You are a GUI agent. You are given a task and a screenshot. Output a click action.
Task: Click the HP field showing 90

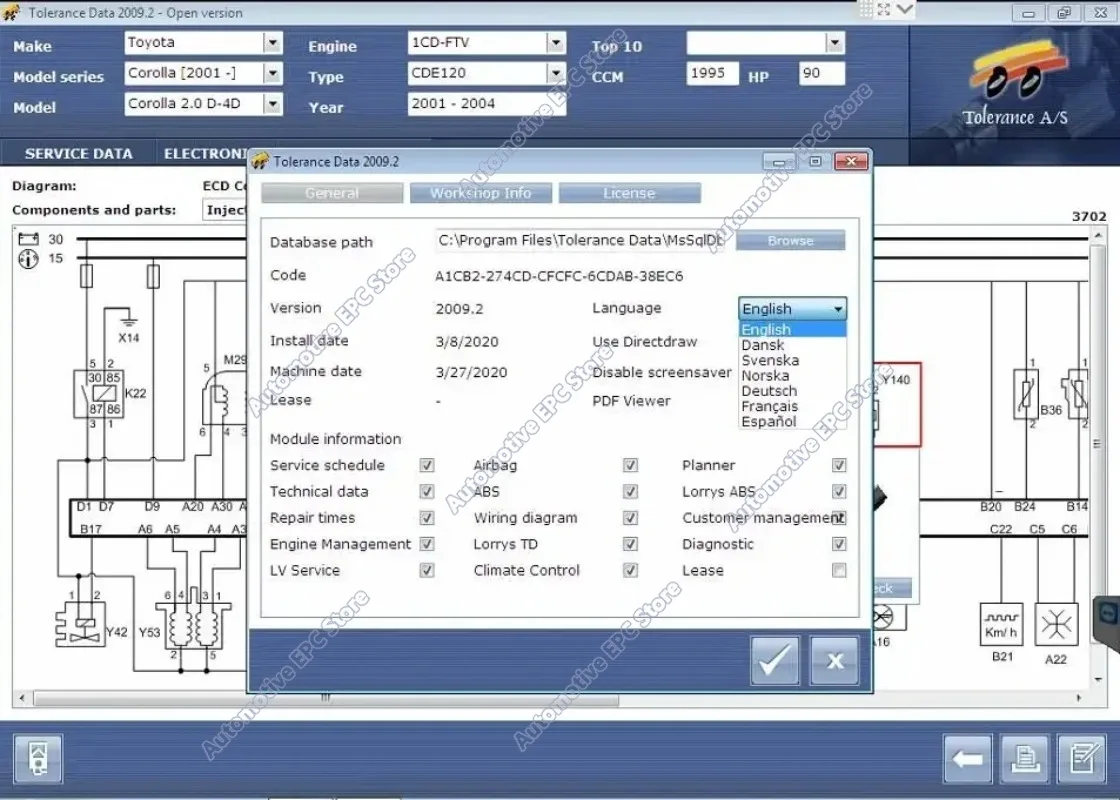pos(821,73)
